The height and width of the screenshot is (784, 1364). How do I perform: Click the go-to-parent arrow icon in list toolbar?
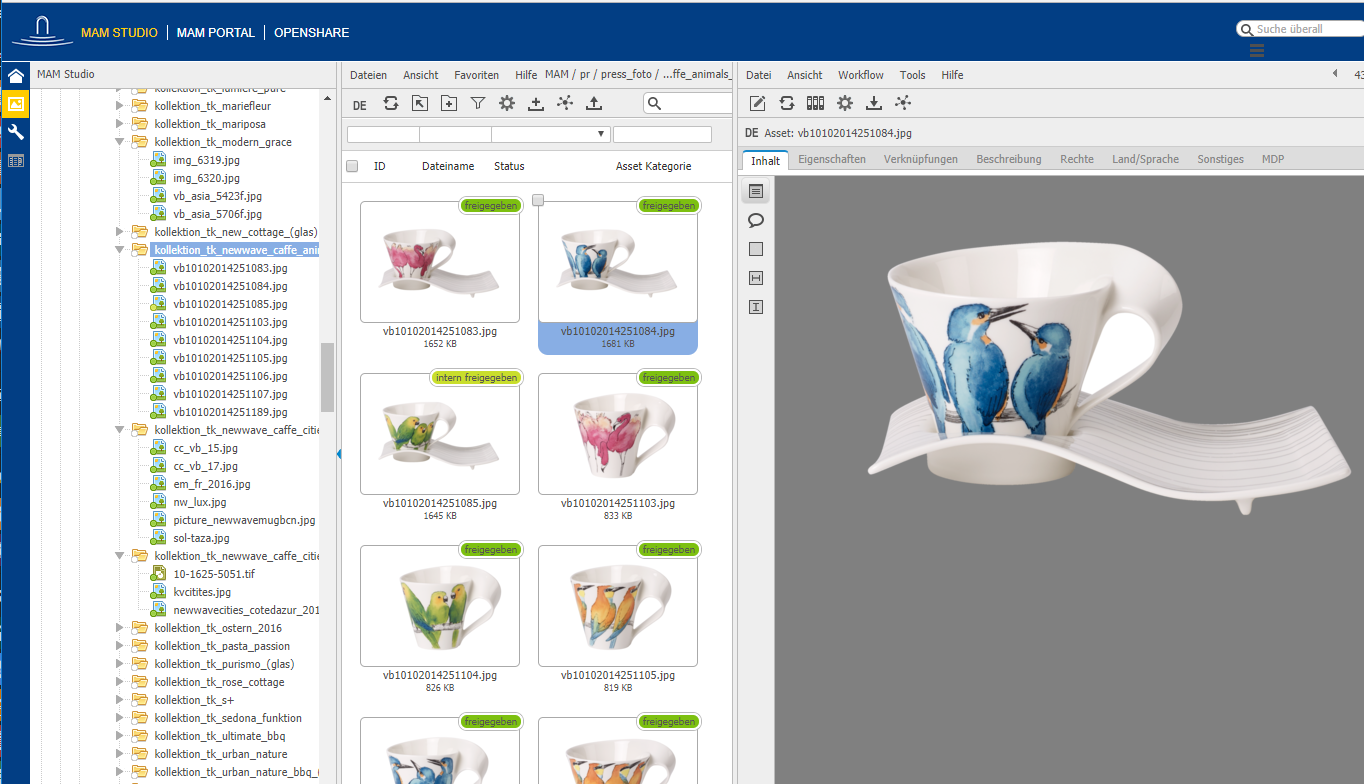[x=420, y=103]
